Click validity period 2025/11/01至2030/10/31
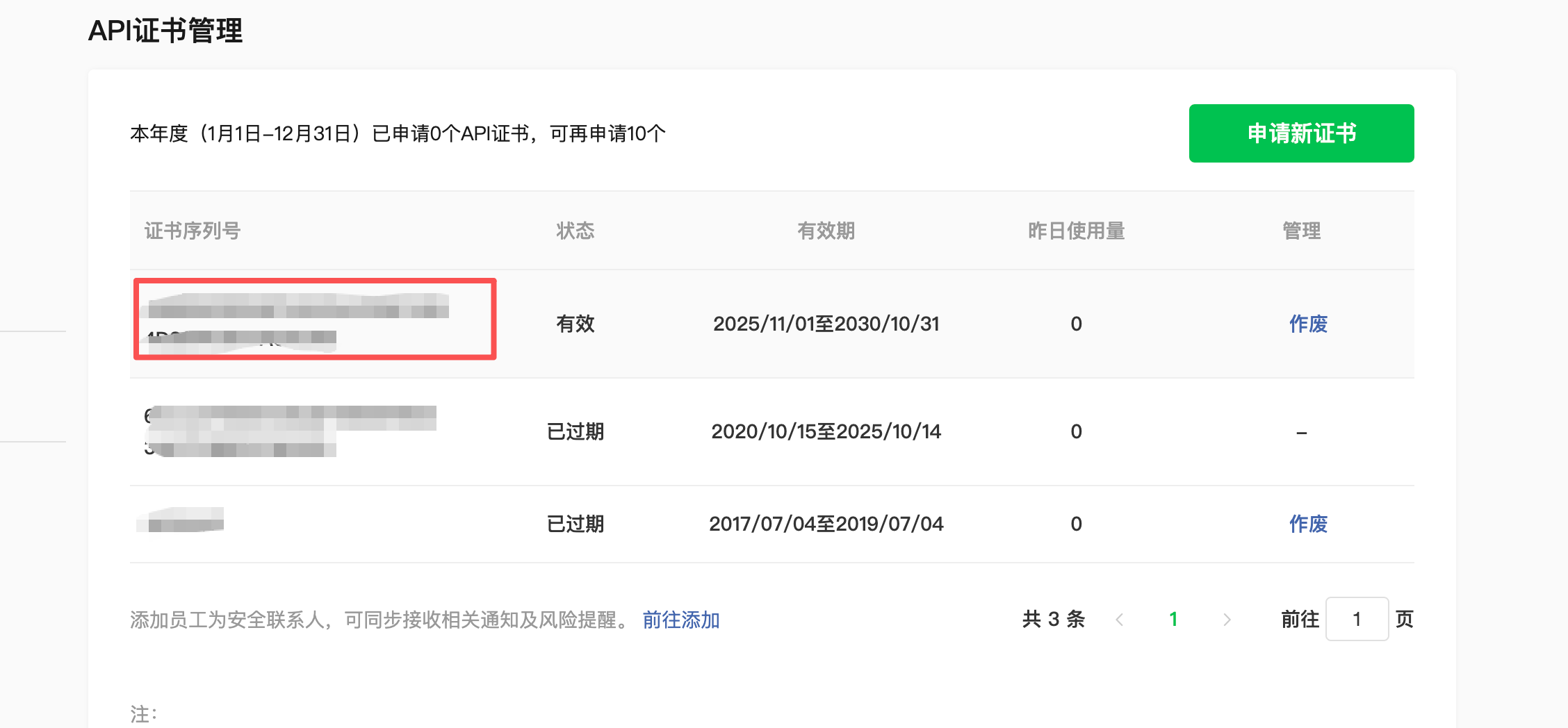 tap(826, 324)
